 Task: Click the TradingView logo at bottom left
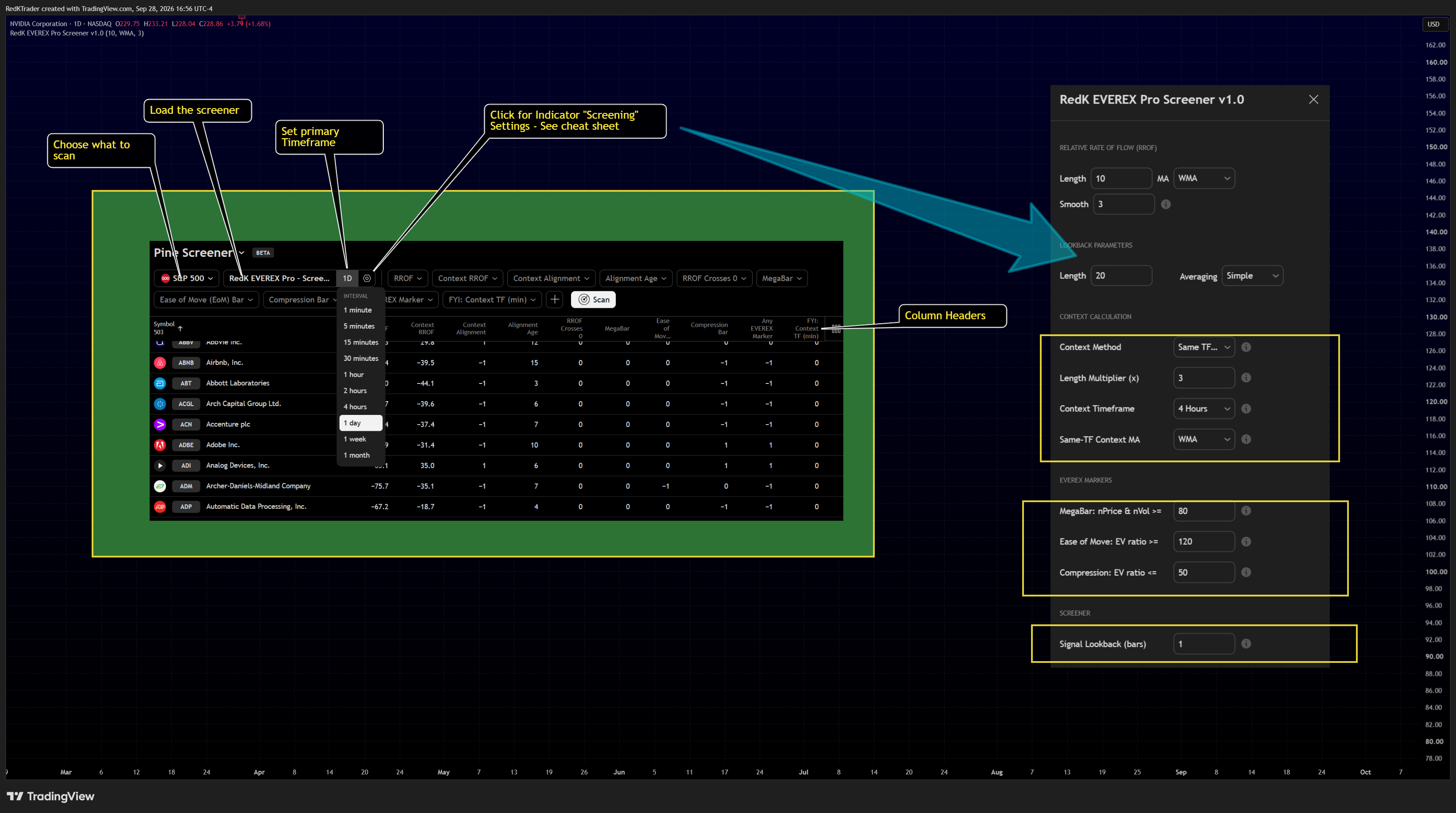click(50, 797)
